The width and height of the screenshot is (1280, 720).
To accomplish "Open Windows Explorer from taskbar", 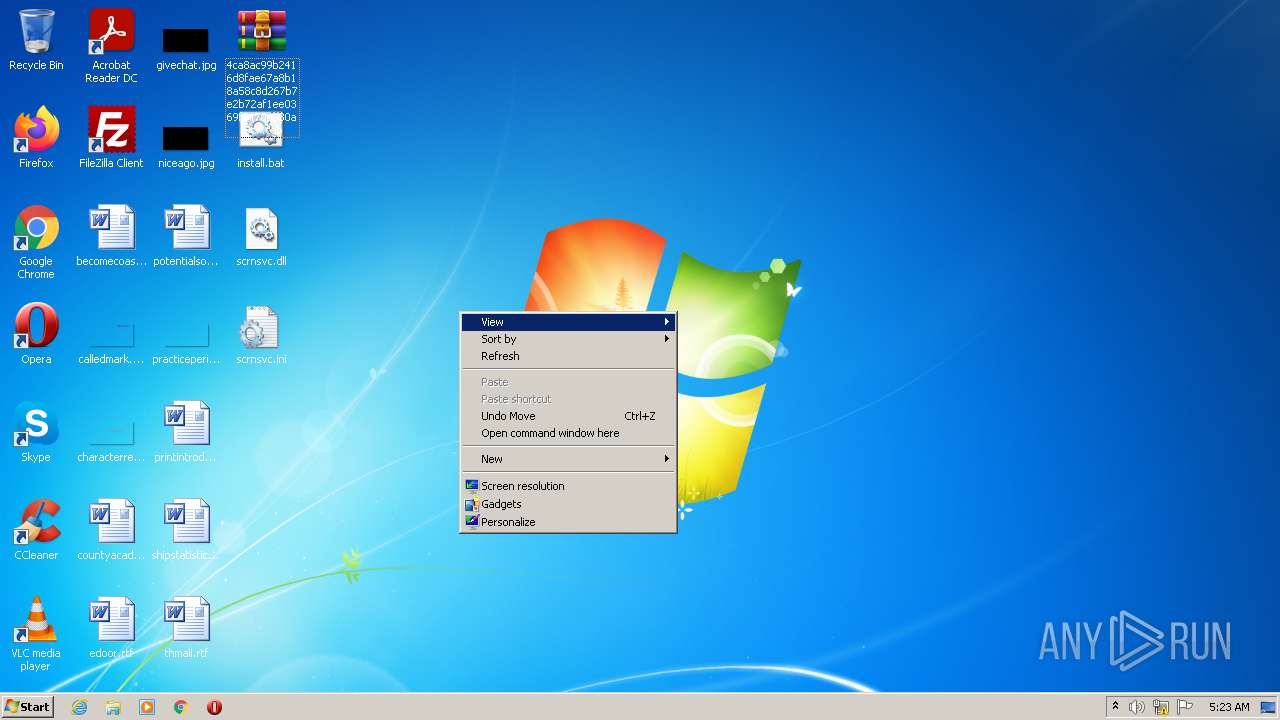I will [113, 707].
